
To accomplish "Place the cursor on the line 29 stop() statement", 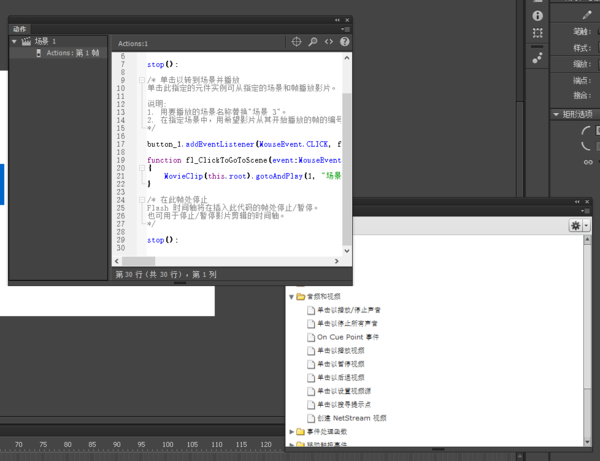I will coord(163,240).
